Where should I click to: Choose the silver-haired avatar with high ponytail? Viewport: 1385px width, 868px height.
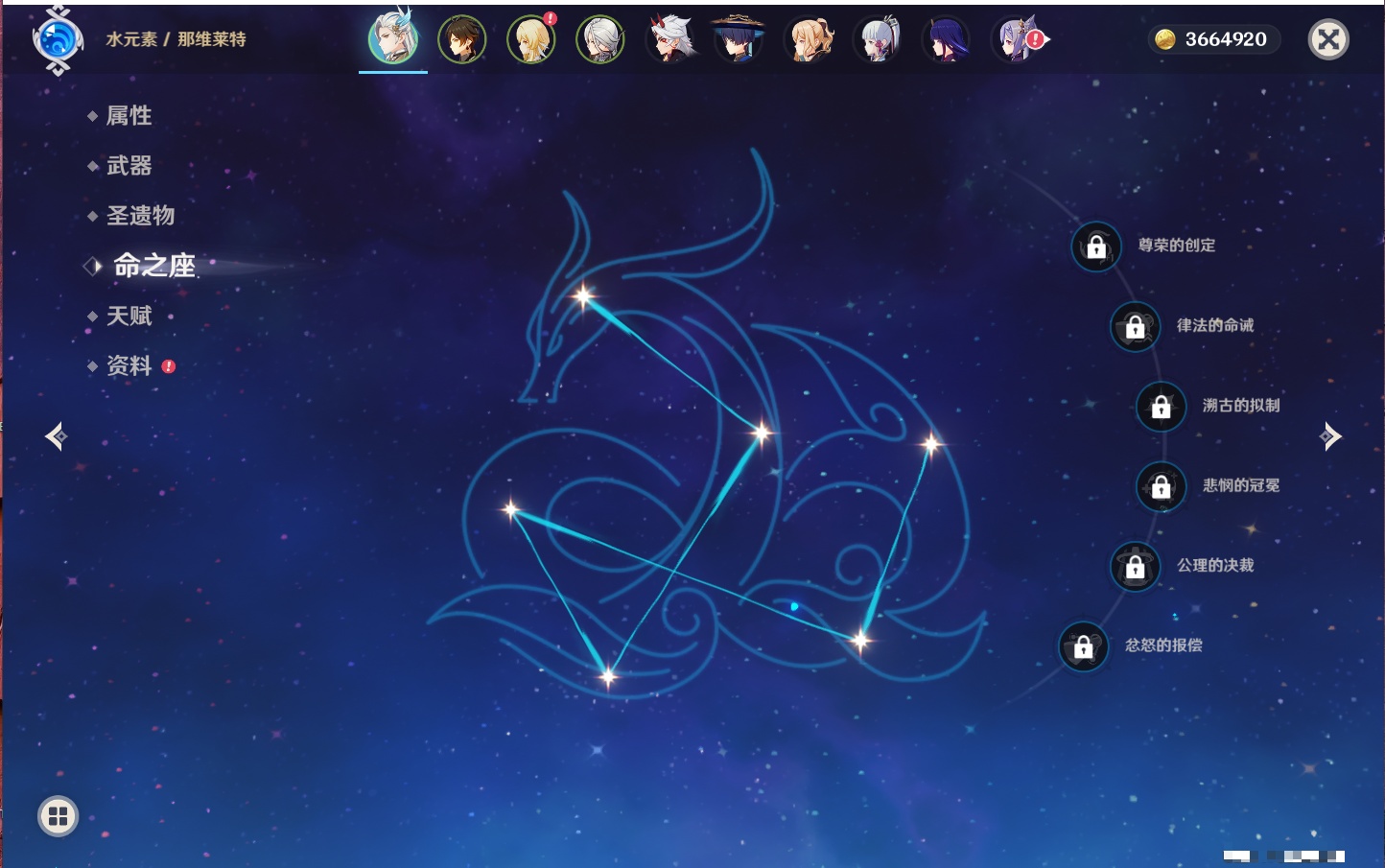pos(877,39)
